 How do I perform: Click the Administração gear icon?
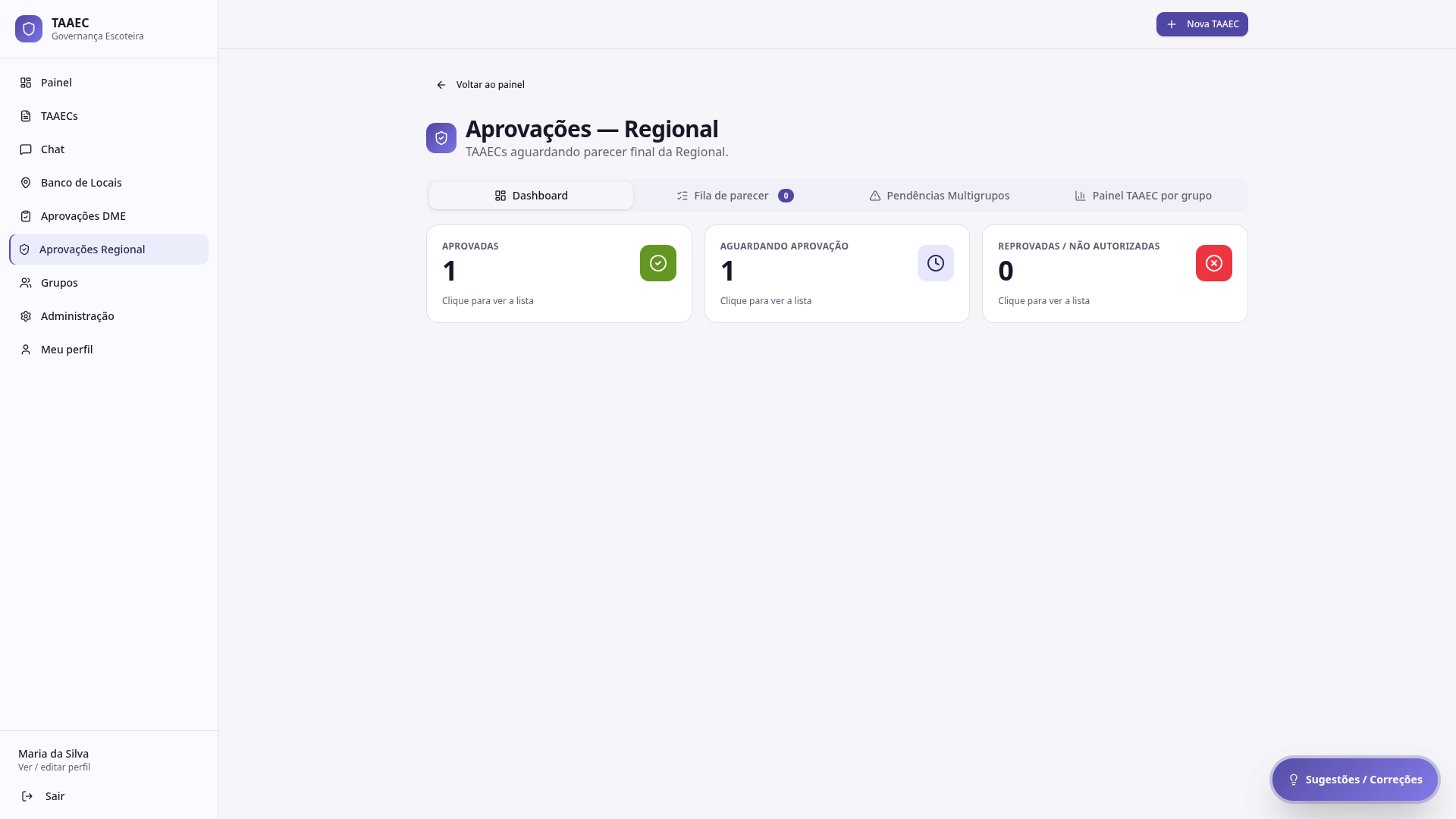coord(26,316)
